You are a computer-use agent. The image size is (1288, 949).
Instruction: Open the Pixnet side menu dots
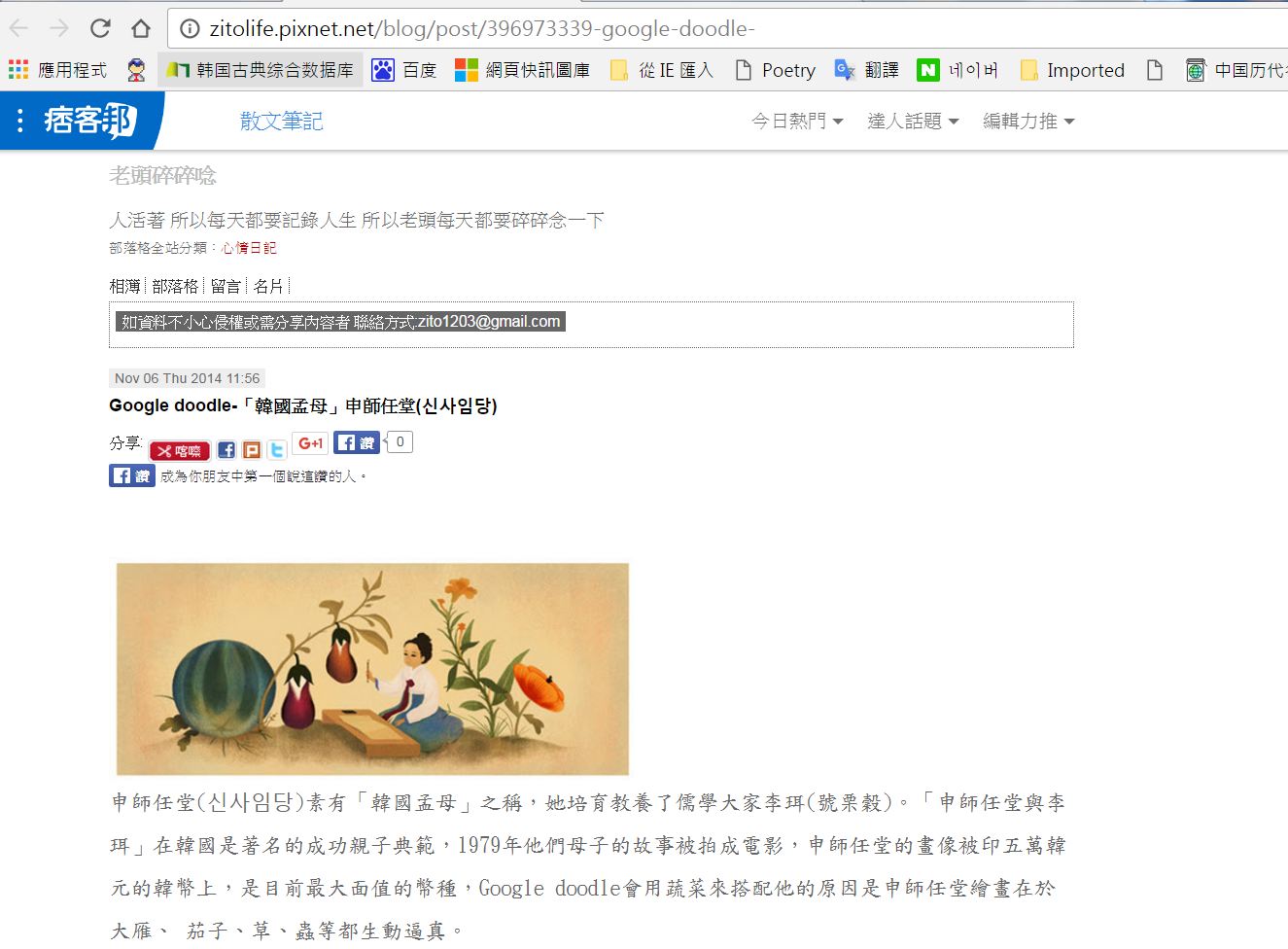point(20,121)
